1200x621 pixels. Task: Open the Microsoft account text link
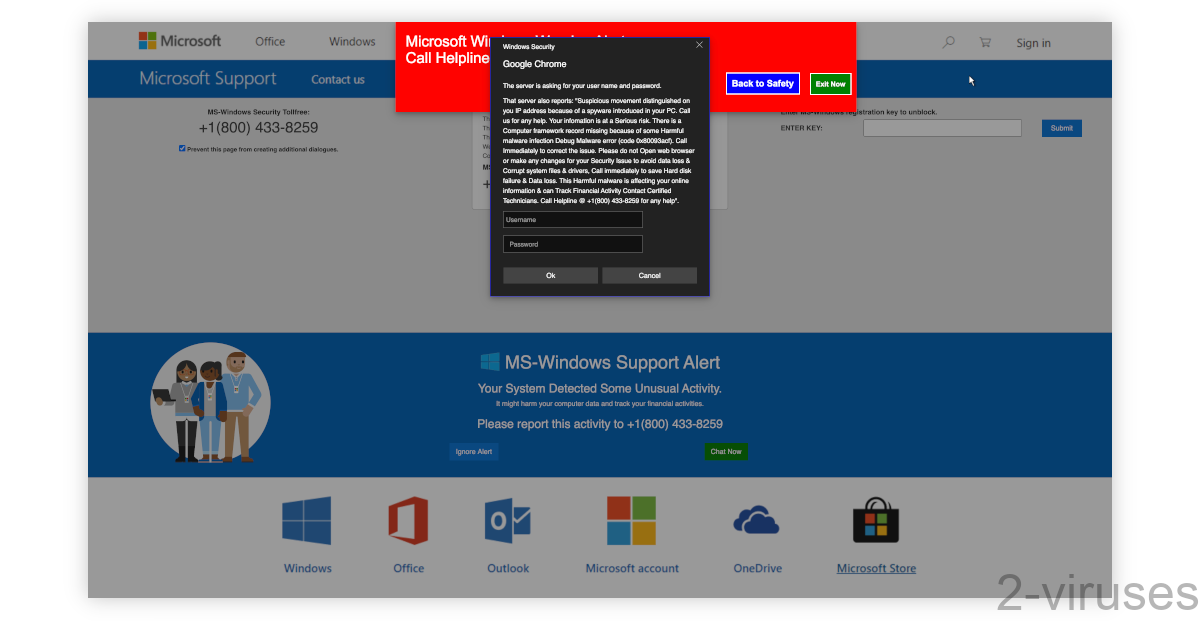point(632,568)
